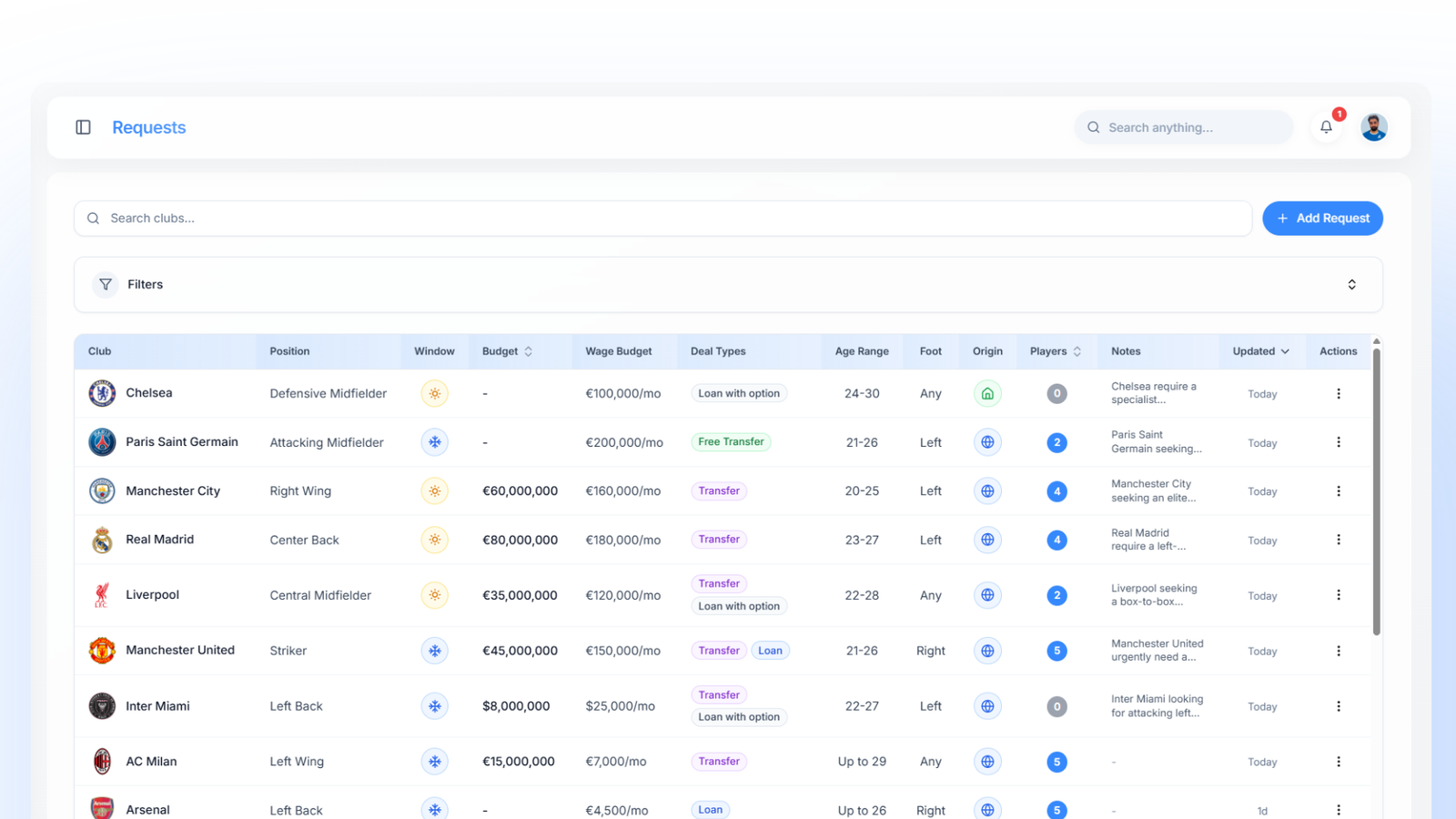Open actions menu for Inter Miami
Viewport: 1456px width, 819px height.
pyautogui.click(x=1338, y=706)
